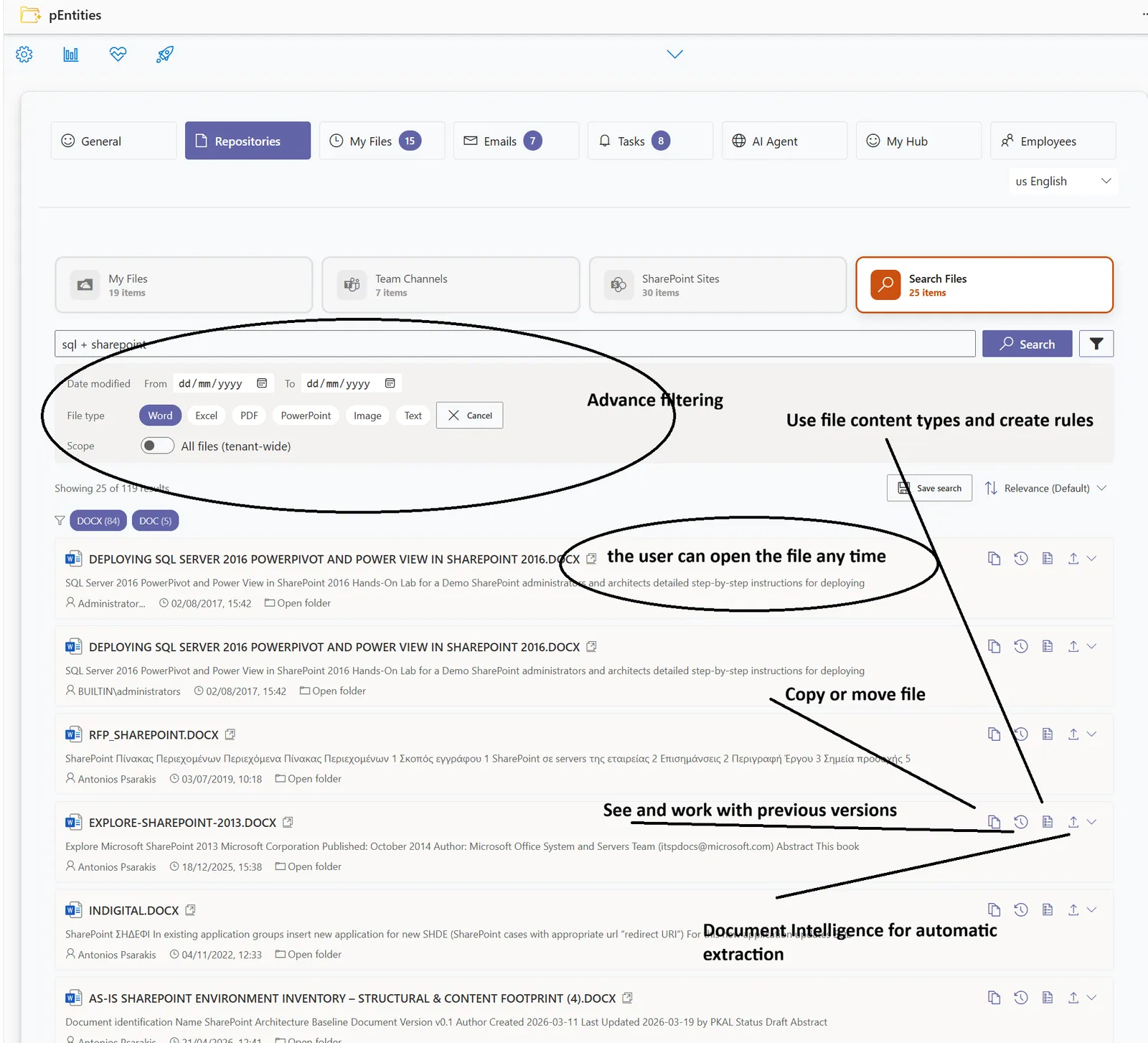Open the bar chart analytics icon
The height and width of the screenshot is (1043, 1148).
pyautogui.click(x=71, y=55)
